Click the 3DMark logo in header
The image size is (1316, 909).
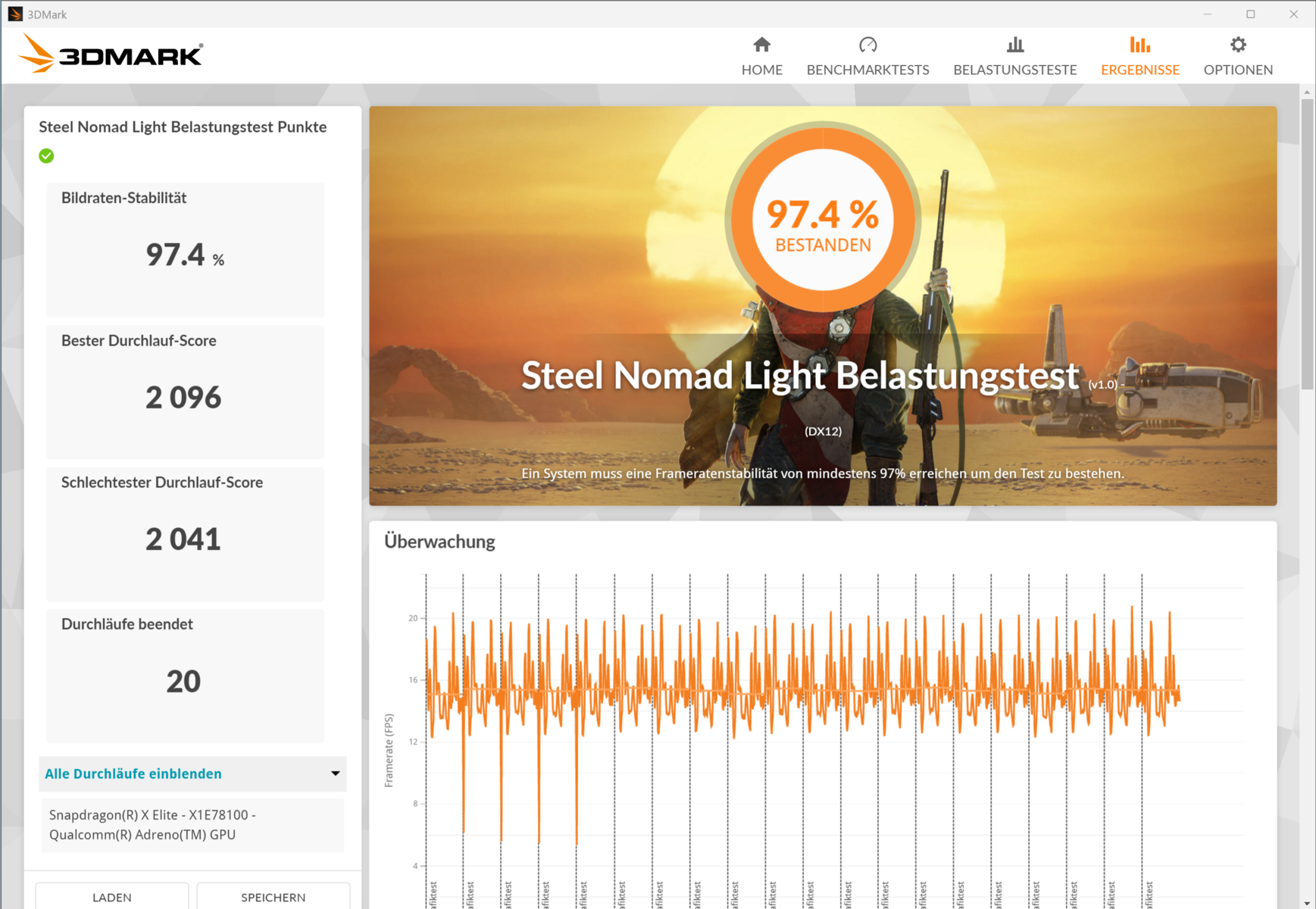tap(111, 55)
